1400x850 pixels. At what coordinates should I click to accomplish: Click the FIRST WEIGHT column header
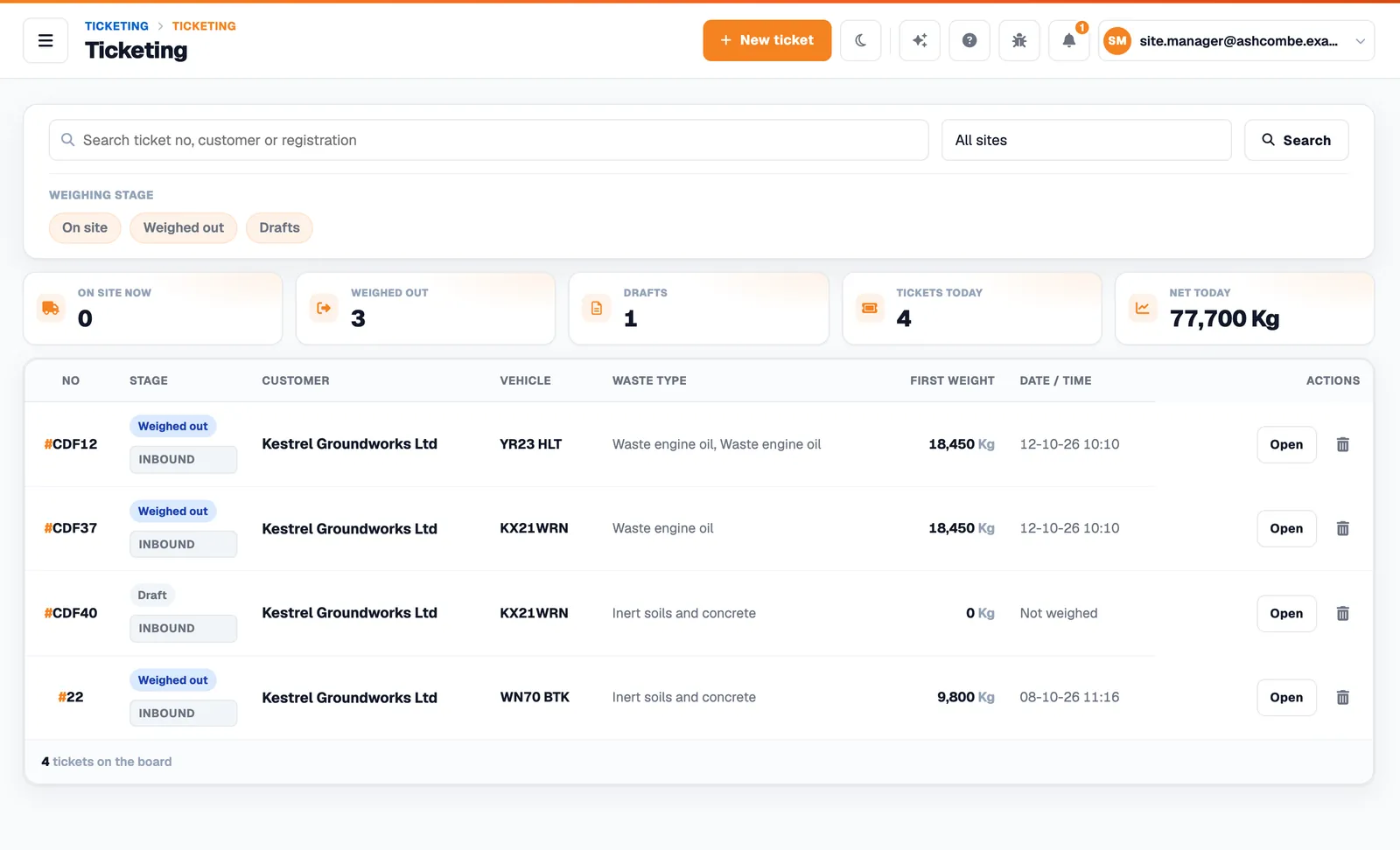tap(952, 380)
